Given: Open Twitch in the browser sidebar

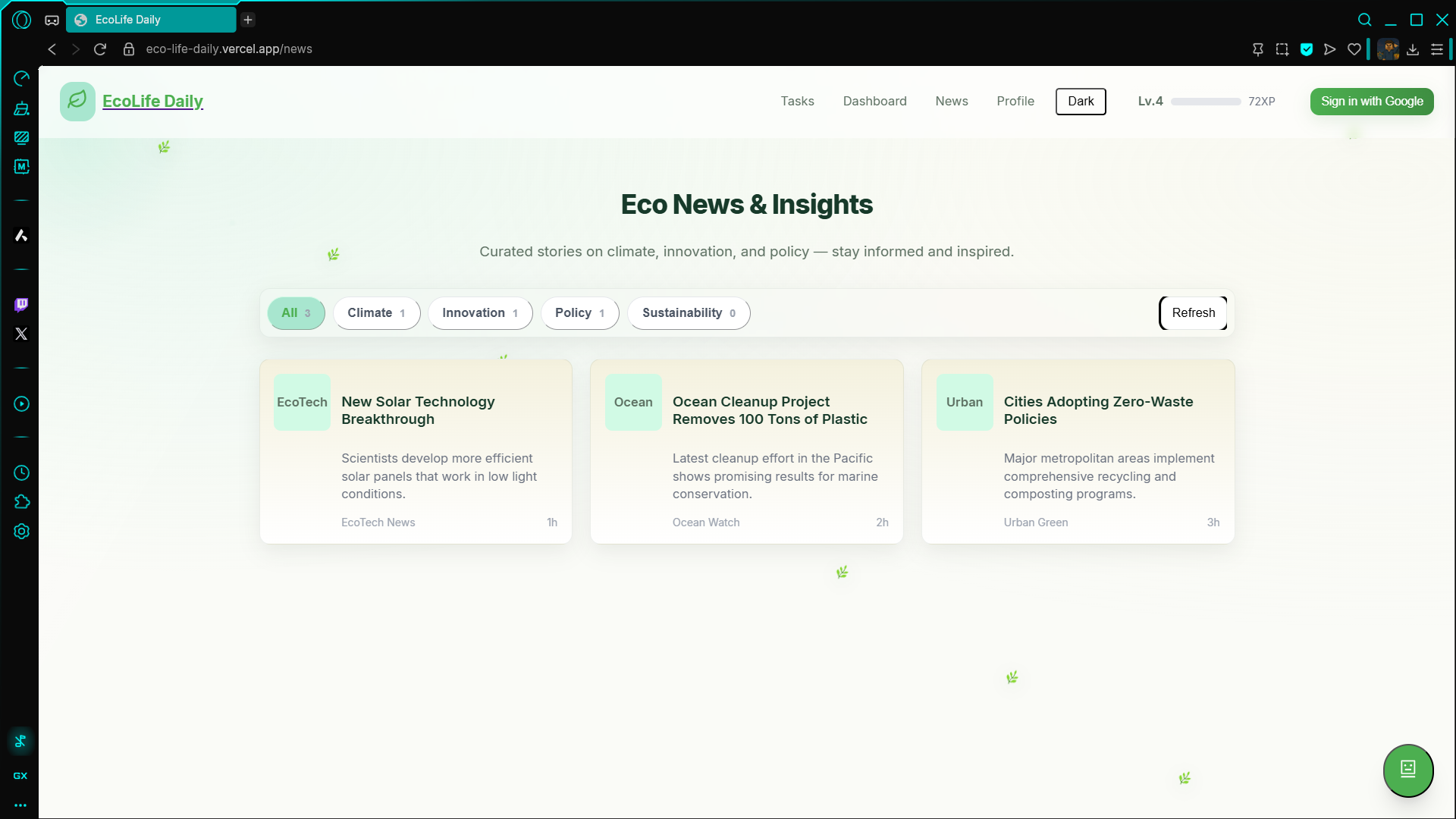Looking at the screenshot, I should tap(21, 305).
